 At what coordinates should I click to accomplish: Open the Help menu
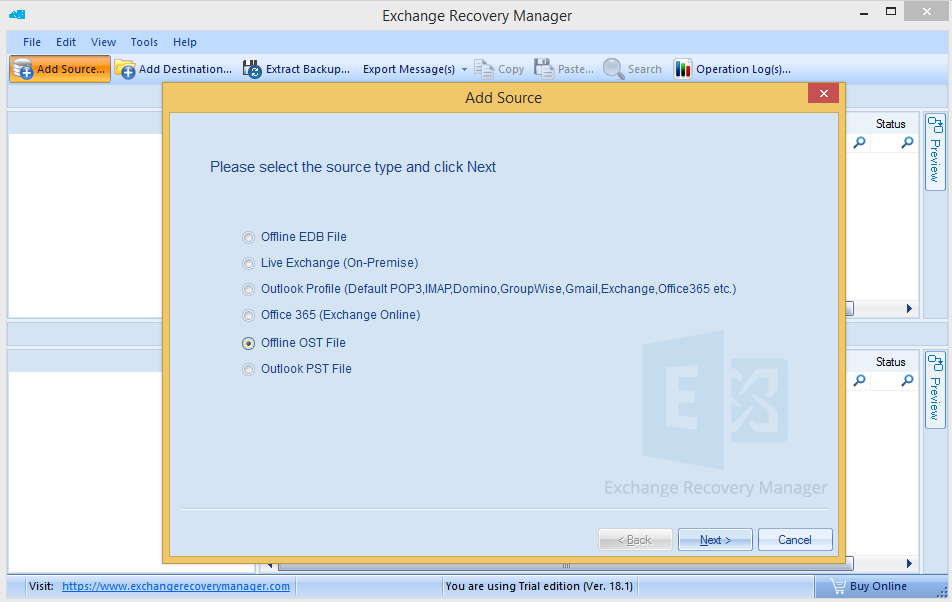tap(185, 42)
